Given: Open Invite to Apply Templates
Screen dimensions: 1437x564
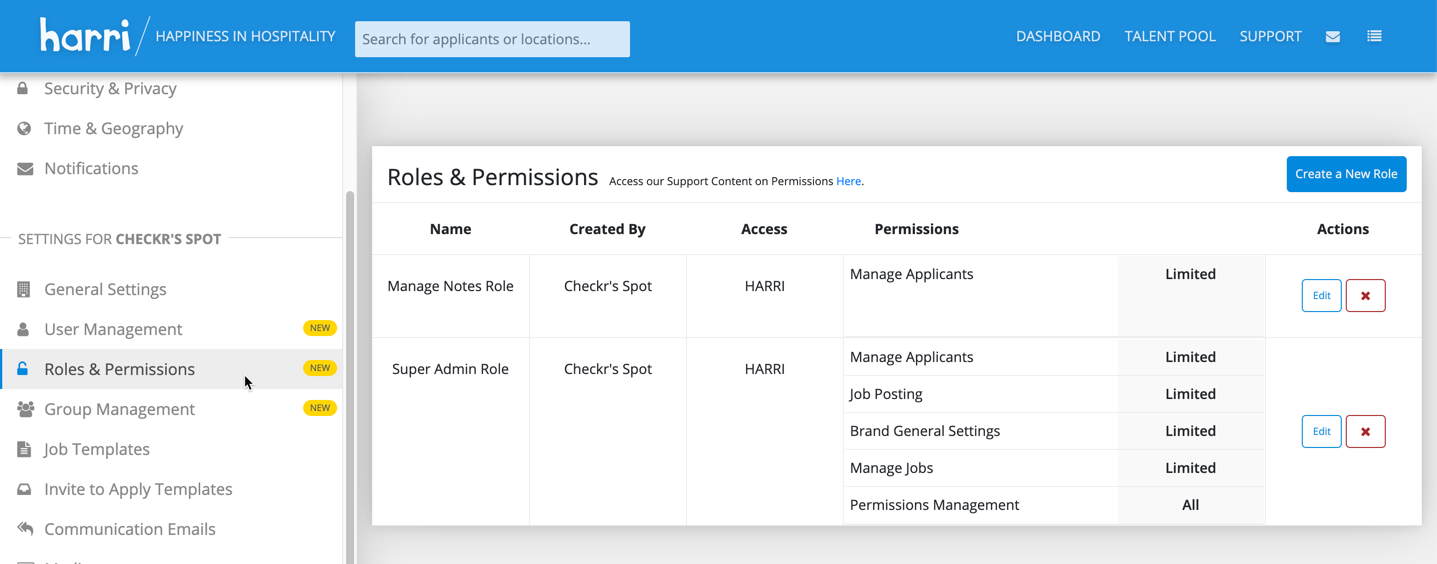Looking at the screenshot, I should tap(138, 489).
